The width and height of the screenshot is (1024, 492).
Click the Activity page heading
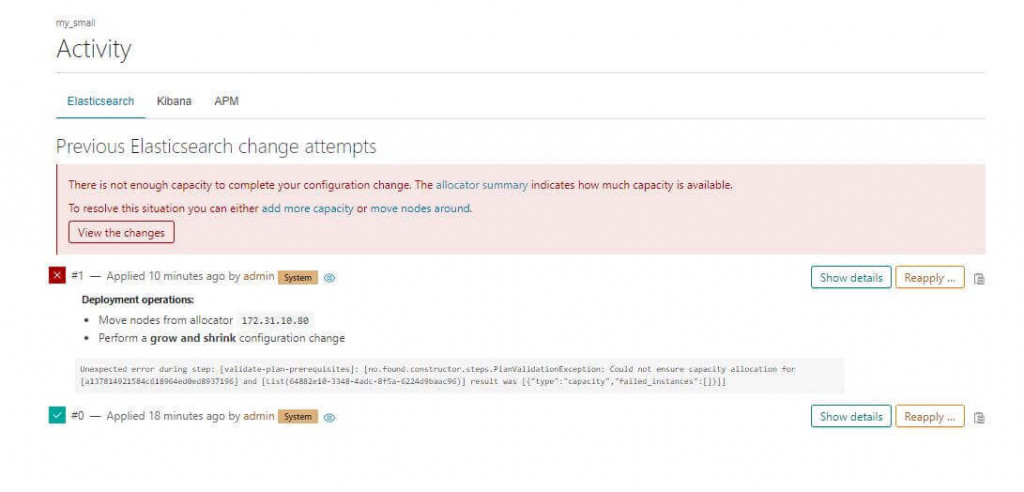pyautogui.click(x=93, y=49)
